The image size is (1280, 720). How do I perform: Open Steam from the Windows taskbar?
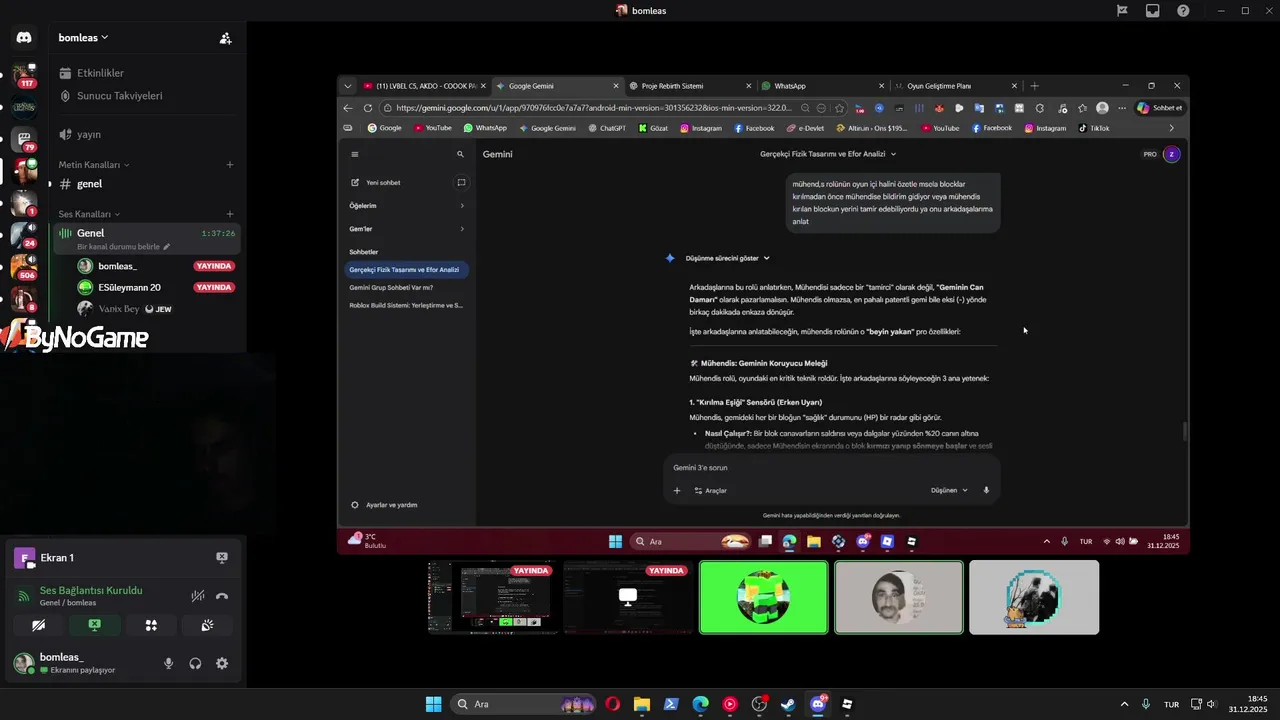click(789, 704)
